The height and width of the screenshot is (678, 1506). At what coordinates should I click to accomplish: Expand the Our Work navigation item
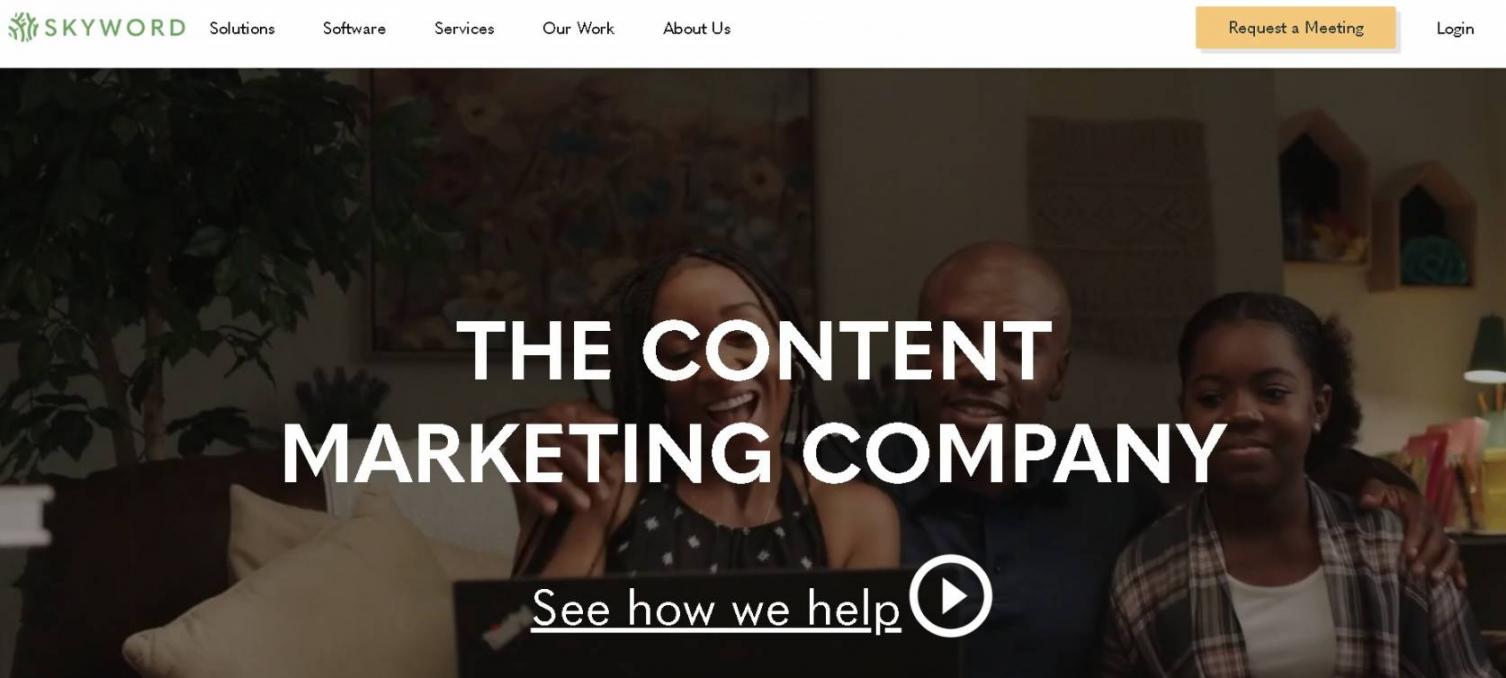(x=578, y=29)
